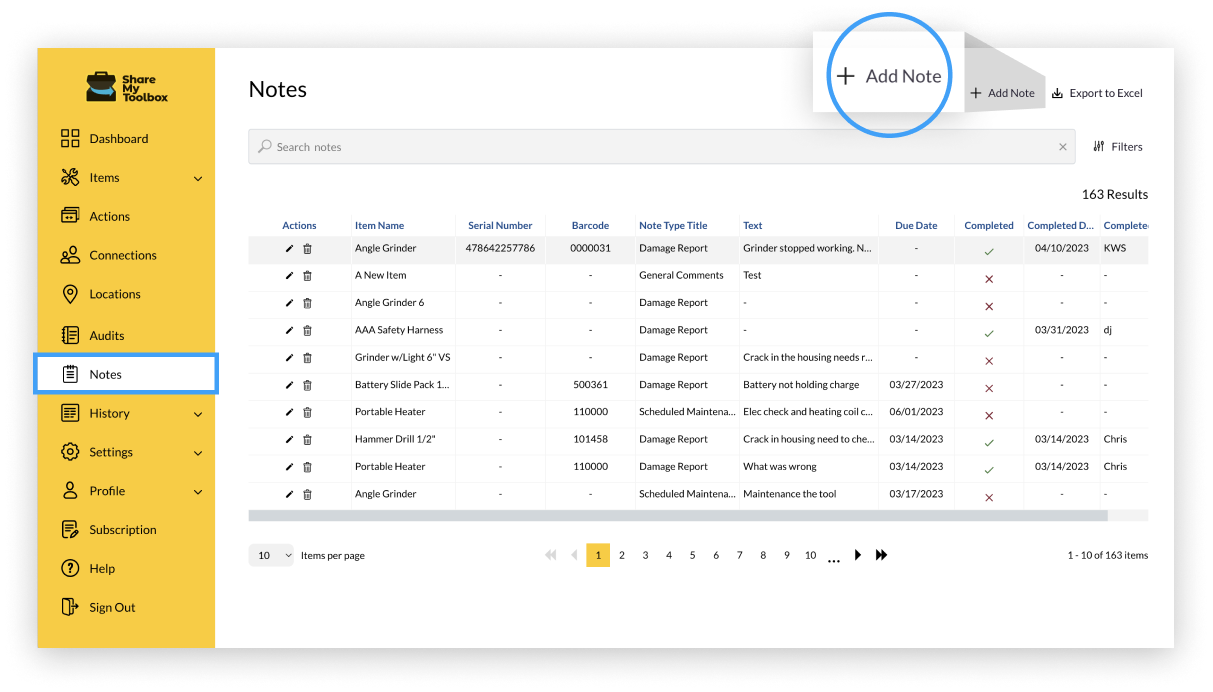Expand the Settings sidebar section

(197, 453)
